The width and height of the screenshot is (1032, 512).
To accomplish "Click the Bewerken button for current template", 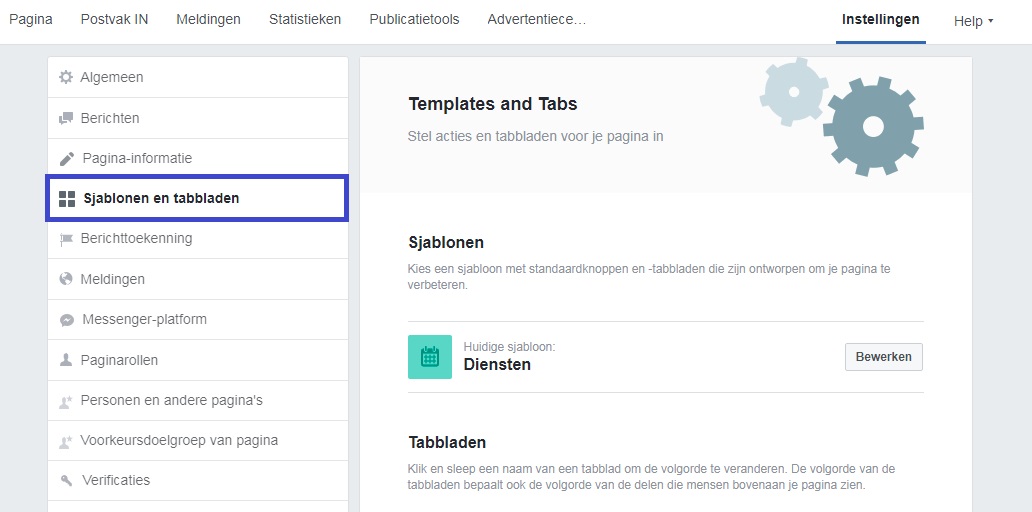I will (x=883, y=357).
